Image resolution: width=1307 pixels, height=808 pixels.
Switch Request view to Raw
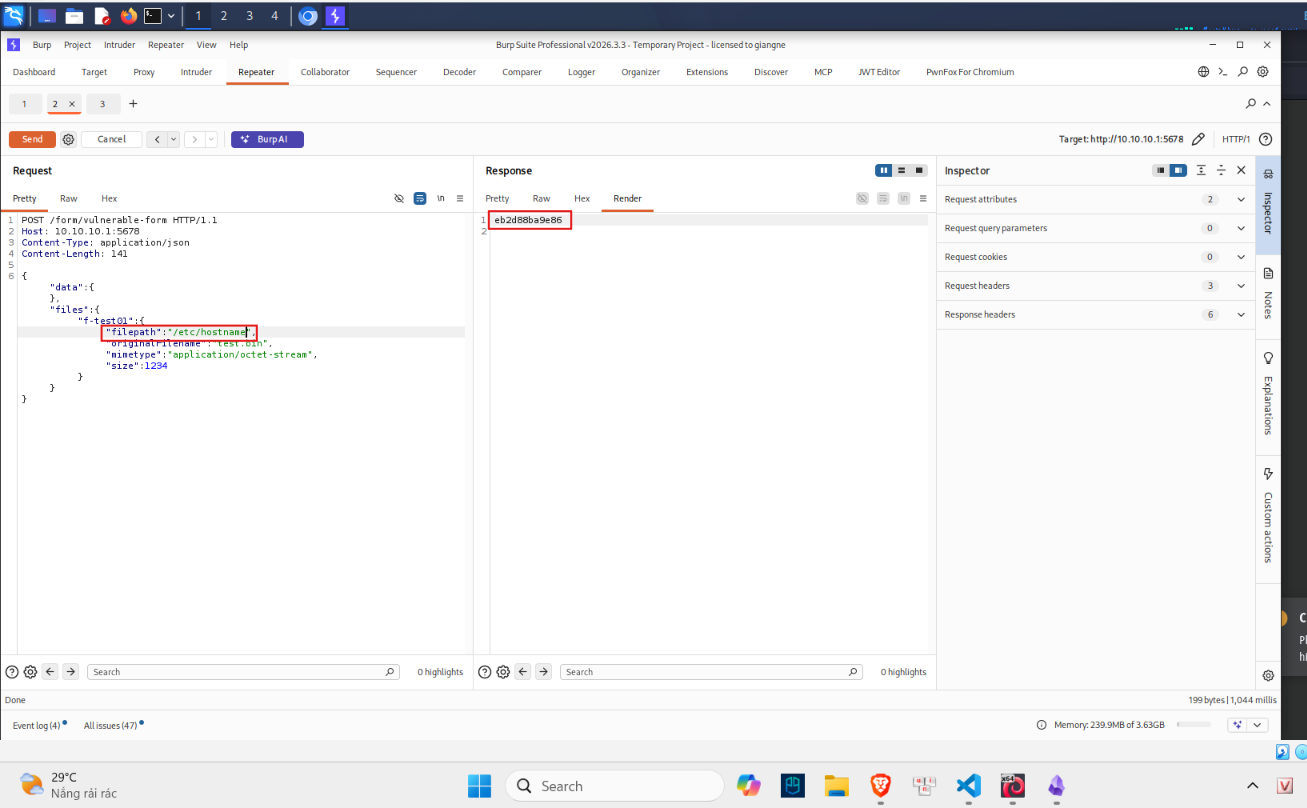69,198
